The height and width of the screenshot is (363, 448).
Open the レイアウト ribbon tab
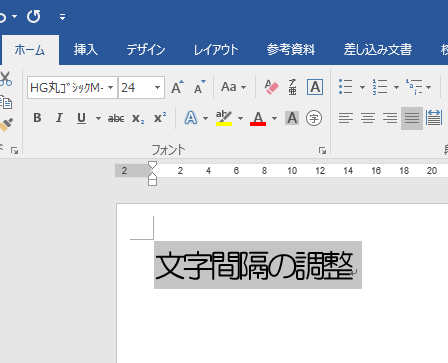click(x=216, y=50)
